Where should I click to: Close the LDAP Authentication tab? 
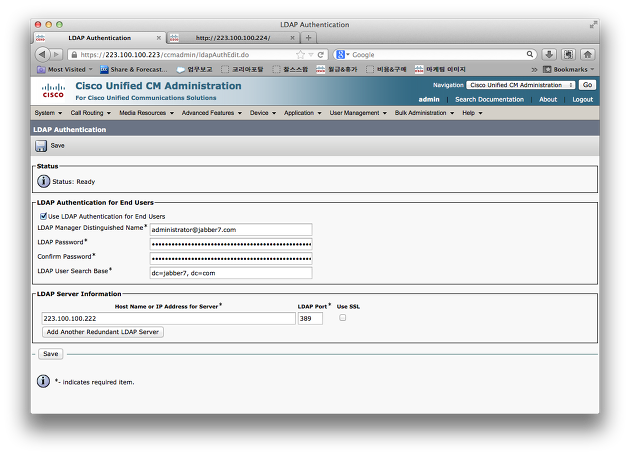(159, 38)
